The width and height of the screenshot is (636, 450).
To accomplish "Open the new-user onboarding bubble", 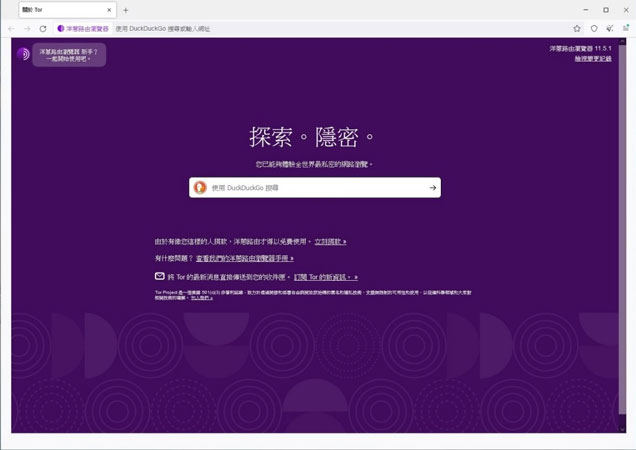I will 69,55.
